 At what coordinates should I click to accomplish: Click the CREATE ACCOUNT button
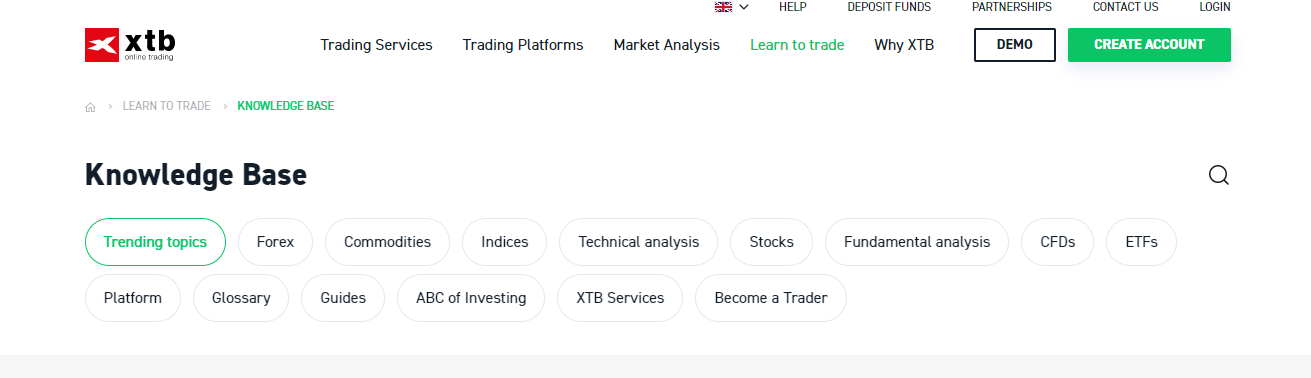1149,45
